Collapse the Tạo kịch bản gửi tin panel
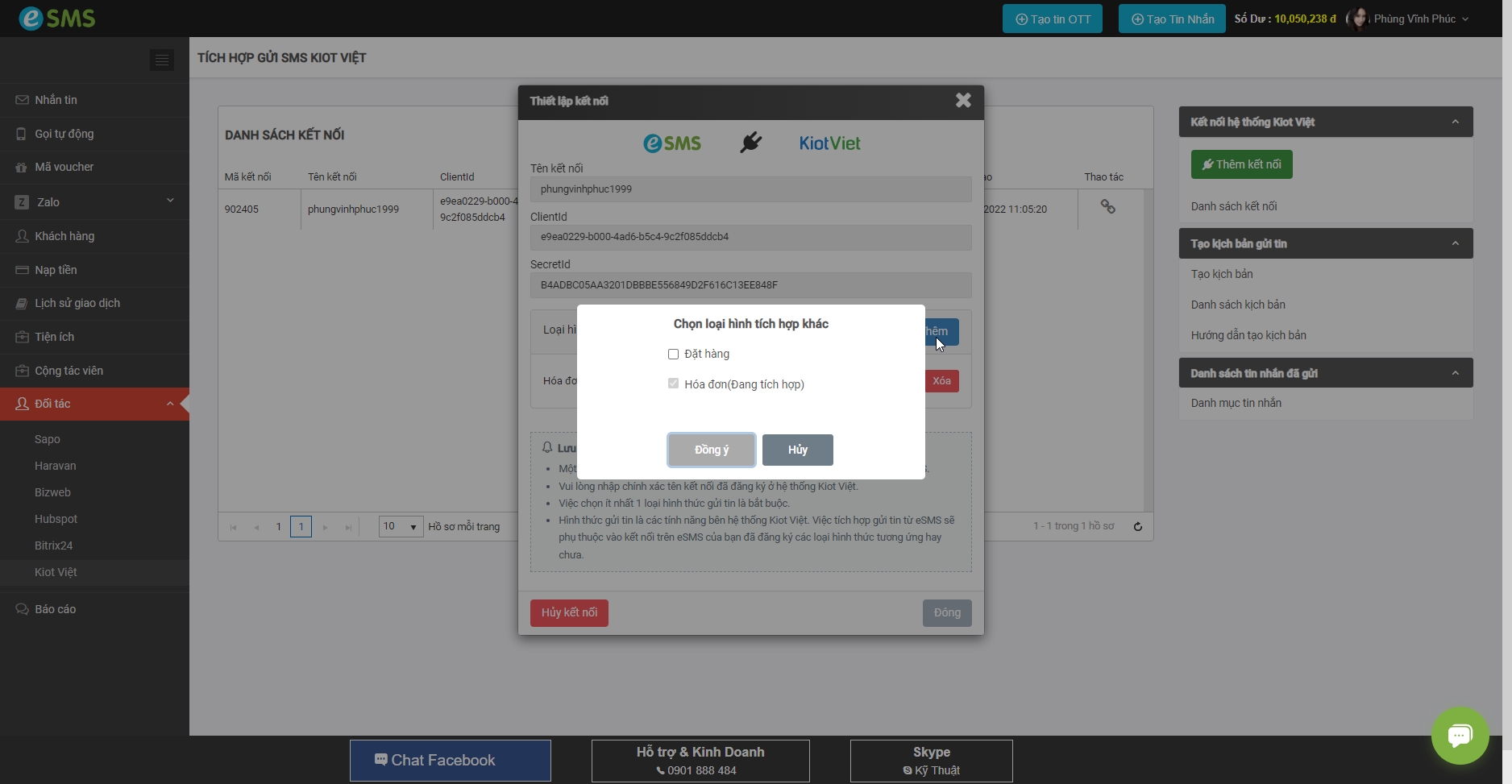This screenshot has width=1512, height=784. 1455,243
